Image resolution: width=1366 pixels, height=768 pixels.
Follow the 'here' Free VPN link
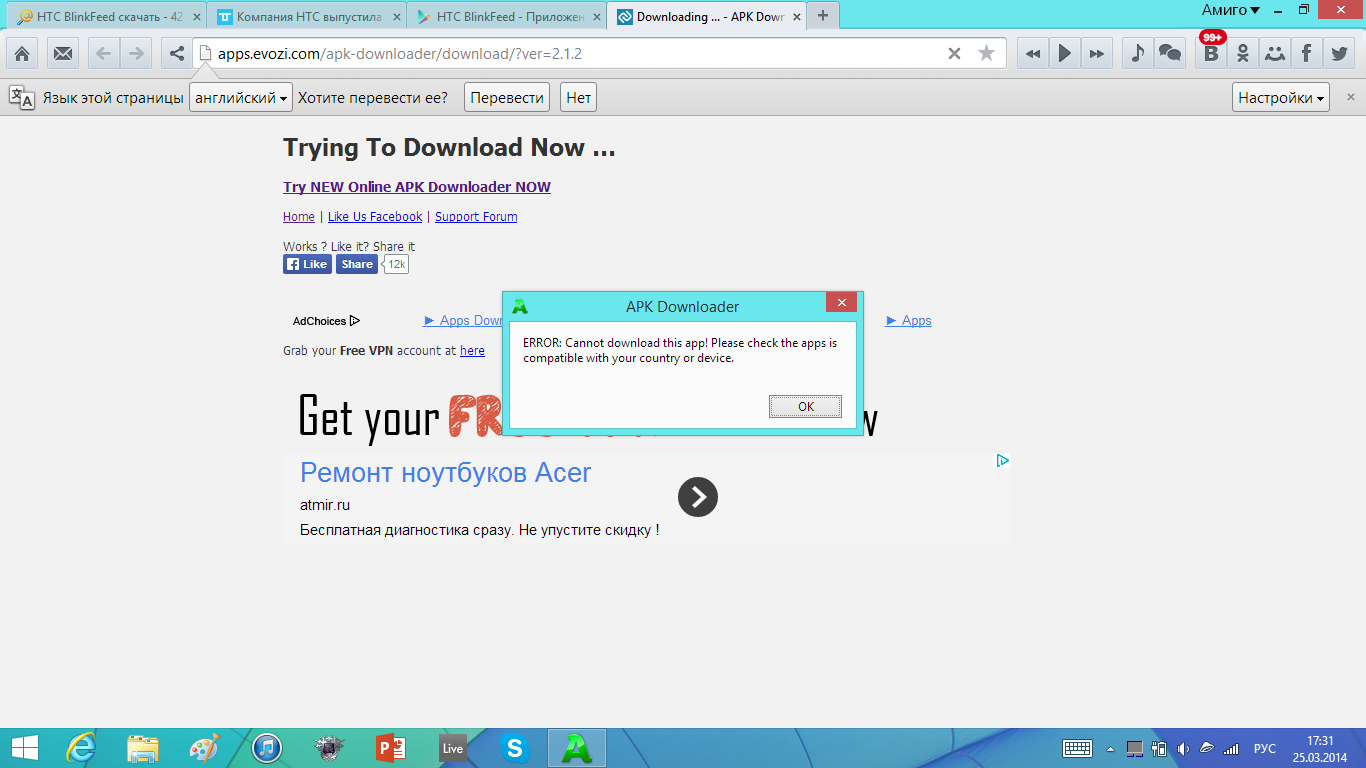(472, 351)
